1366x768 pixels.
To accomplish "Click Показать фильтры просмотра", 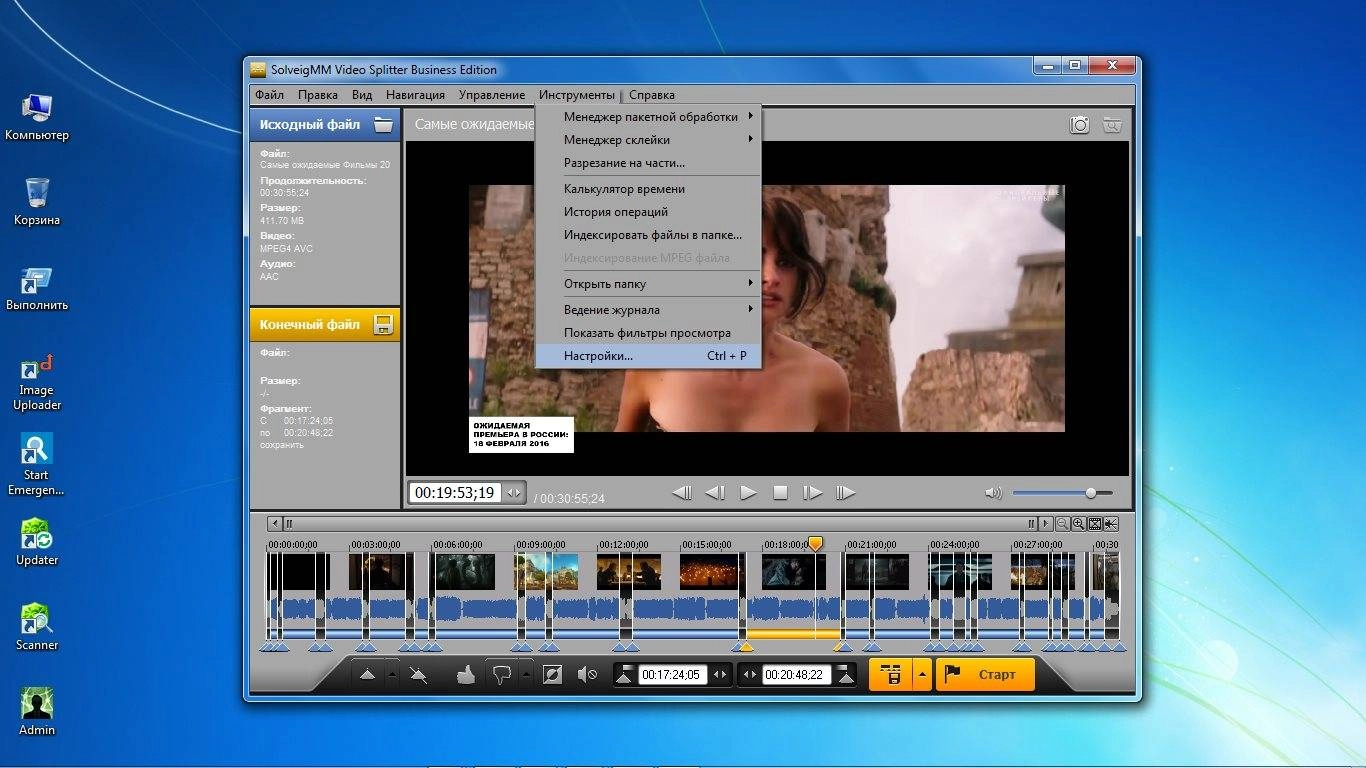I will pyautogui.click(x=648, y=333).
